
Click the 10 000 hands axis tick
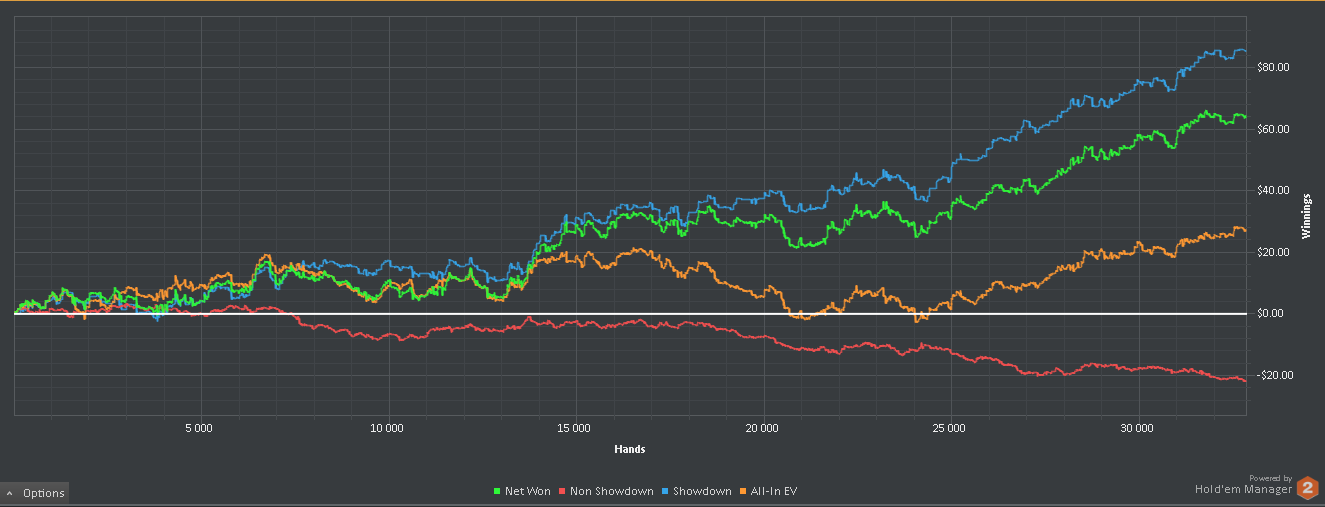[x=387, y=428]
